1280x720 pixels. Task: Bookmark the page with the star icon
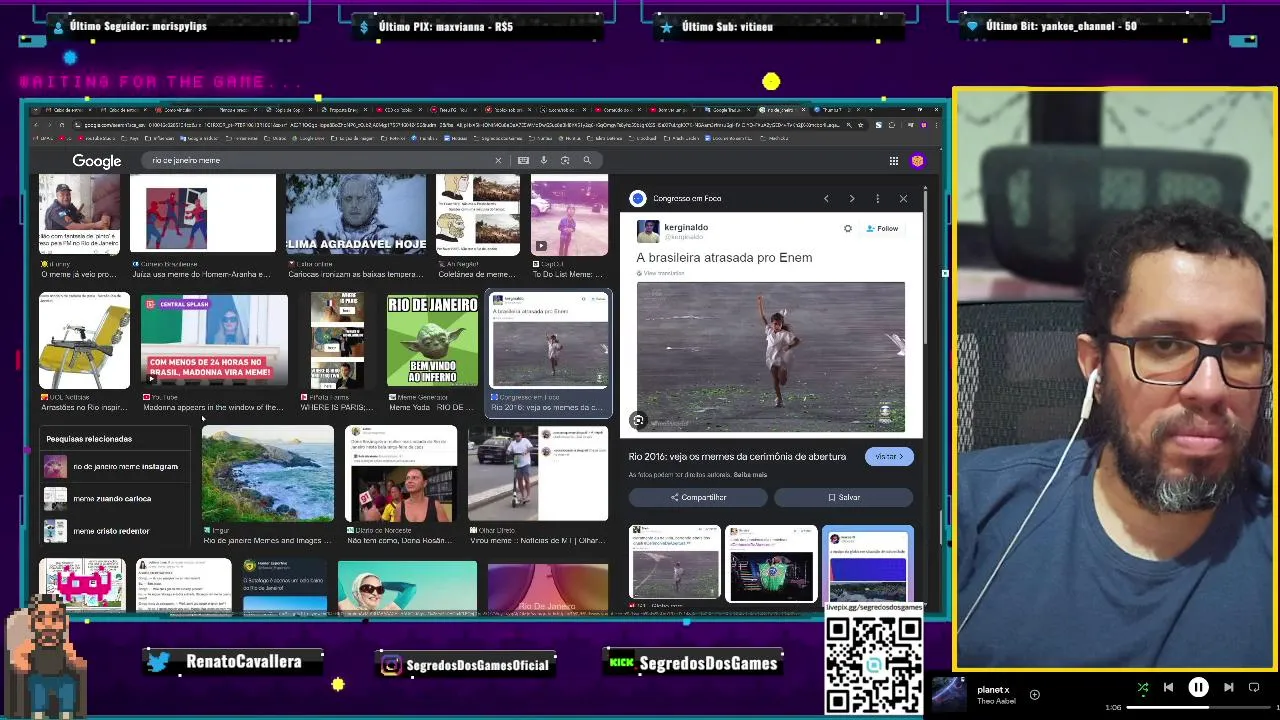[861, 125]
